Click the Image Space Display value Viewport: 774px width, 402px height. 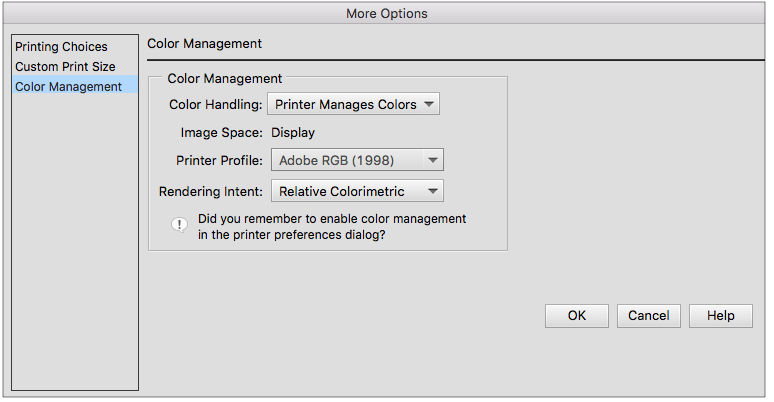point(293,132)
